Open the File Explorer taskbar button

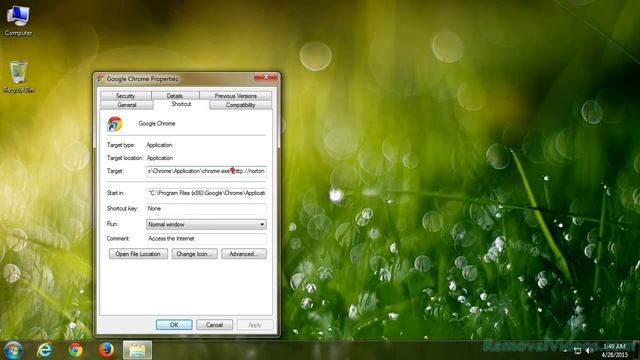point(137,350)
